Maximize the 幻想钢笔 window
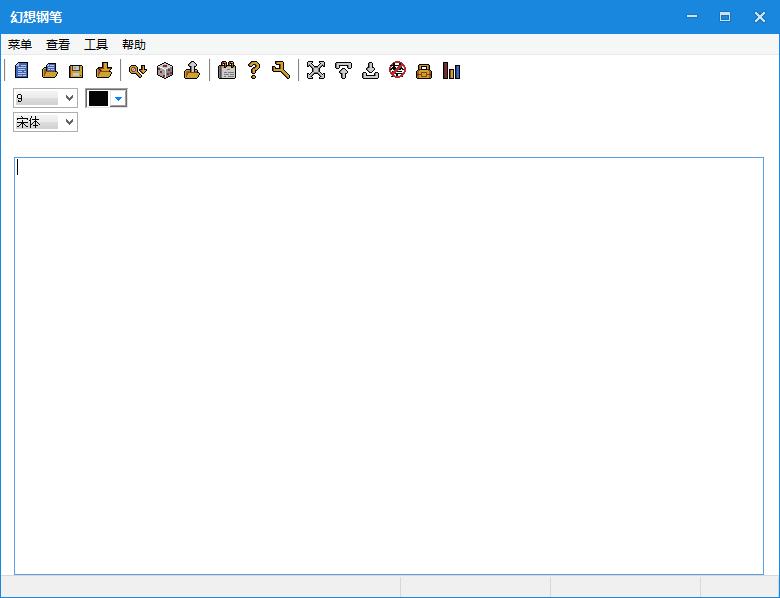 tap(725, 17)
